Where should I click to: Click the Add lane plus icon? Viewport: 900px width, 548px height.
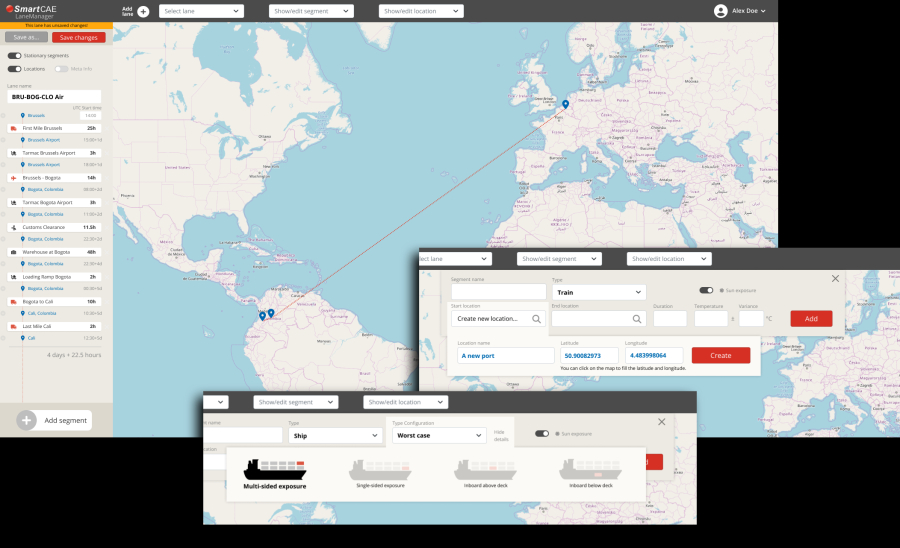143,11
